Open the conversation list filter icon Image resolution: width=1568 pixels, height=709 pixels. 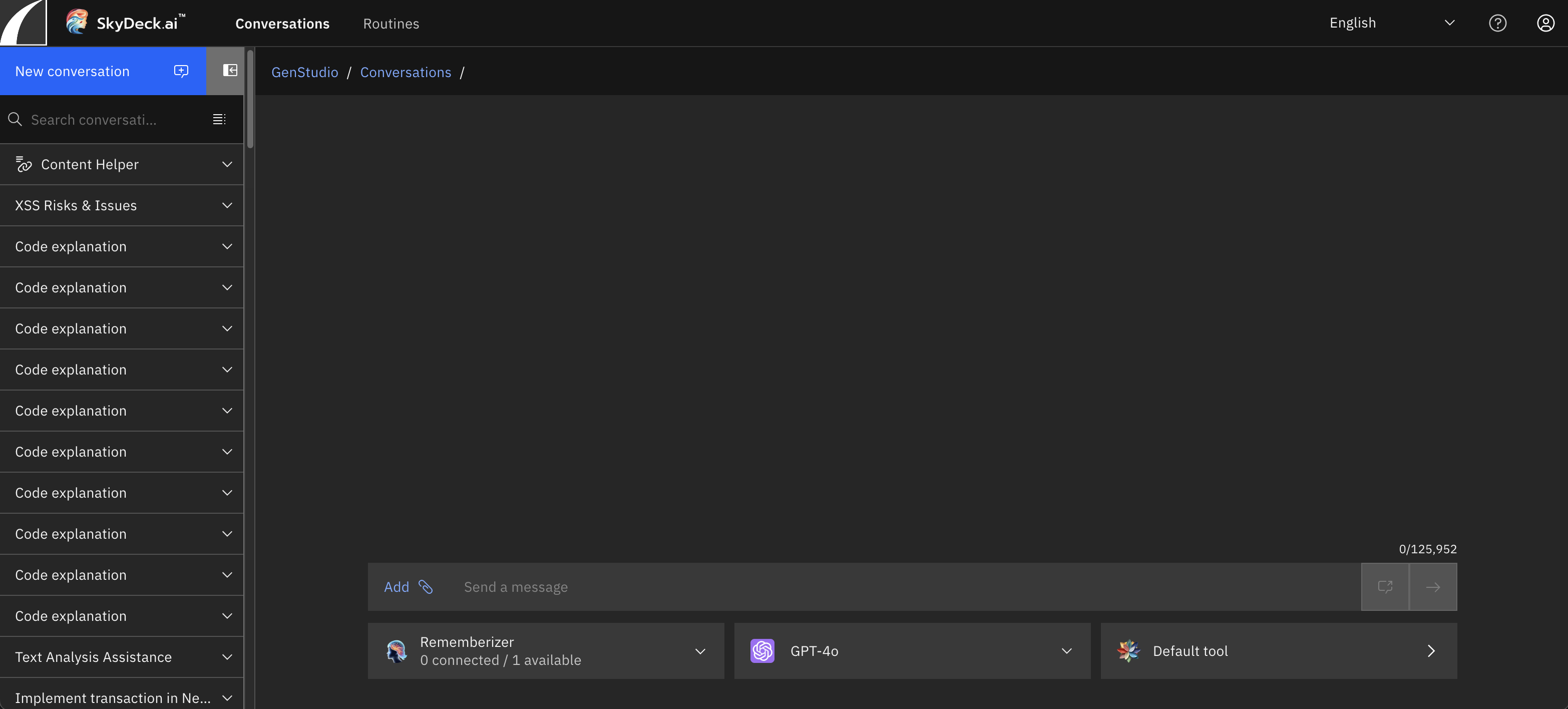pyautogui.click(x=219, y=119)
